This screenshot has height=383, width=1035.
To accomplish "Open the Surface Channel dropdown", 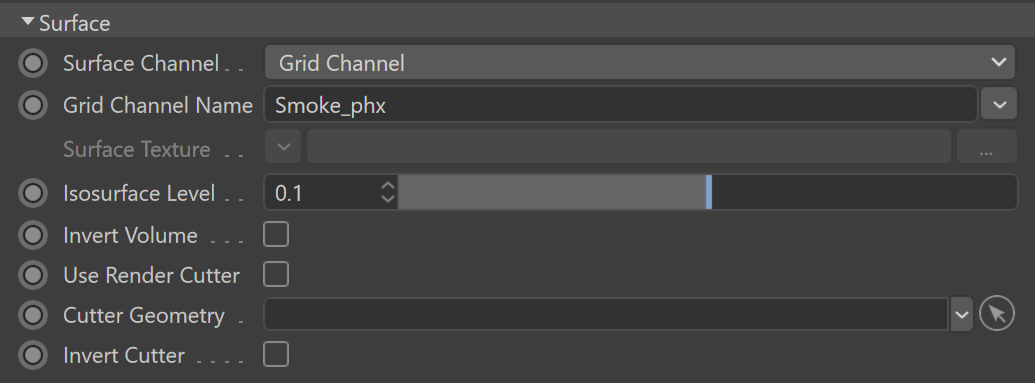I will click(640, 63).
